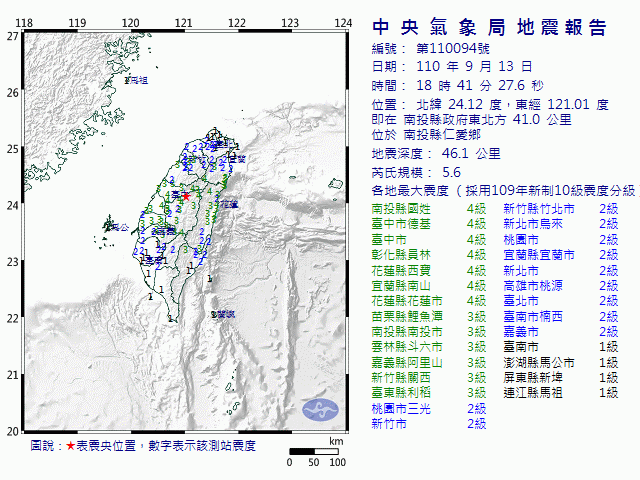
Task: Select the longitude text 東經 121.01 度
Action: [562, 104]
